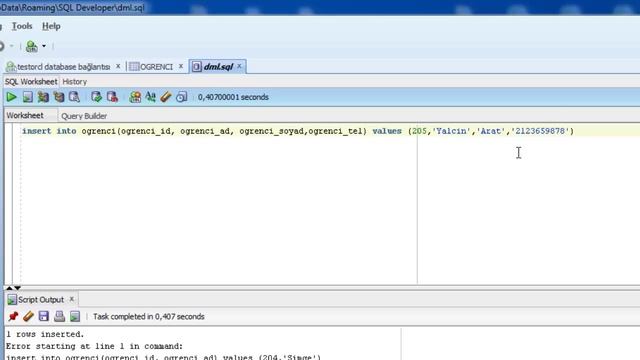The image size is (640, 360).
Task: Click 'Task completed in 0,407 seconds' text
Action: pos(149,317)
